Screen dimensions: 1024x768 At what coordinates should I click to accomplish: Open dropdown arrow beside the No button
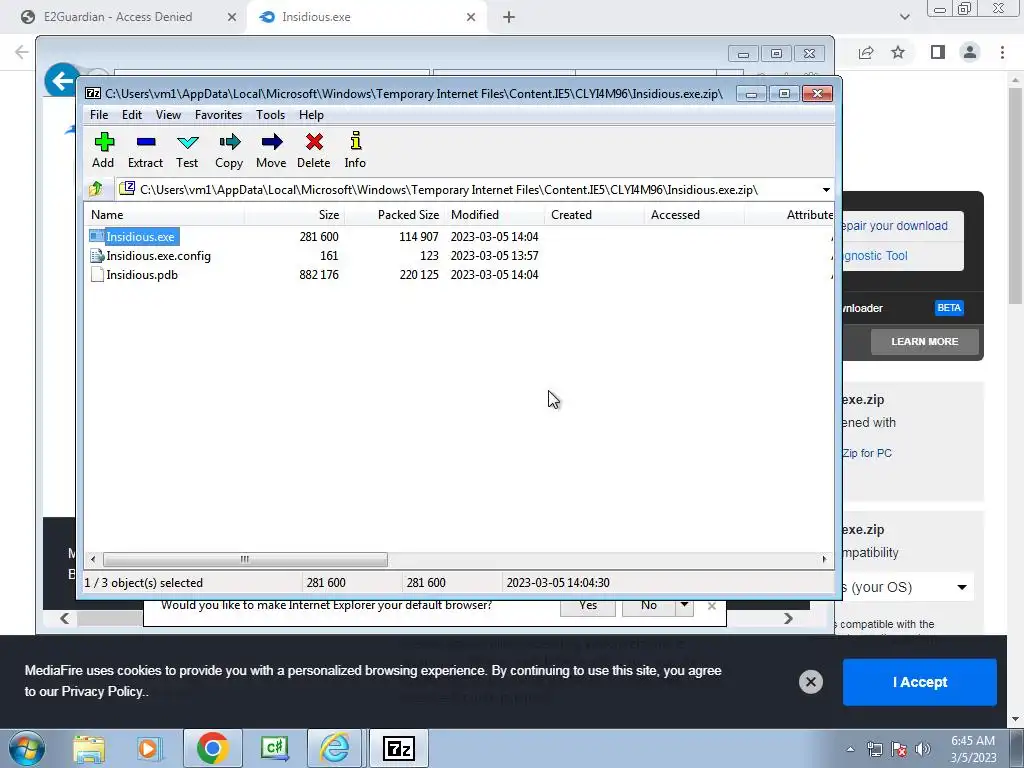click(684, 606)
